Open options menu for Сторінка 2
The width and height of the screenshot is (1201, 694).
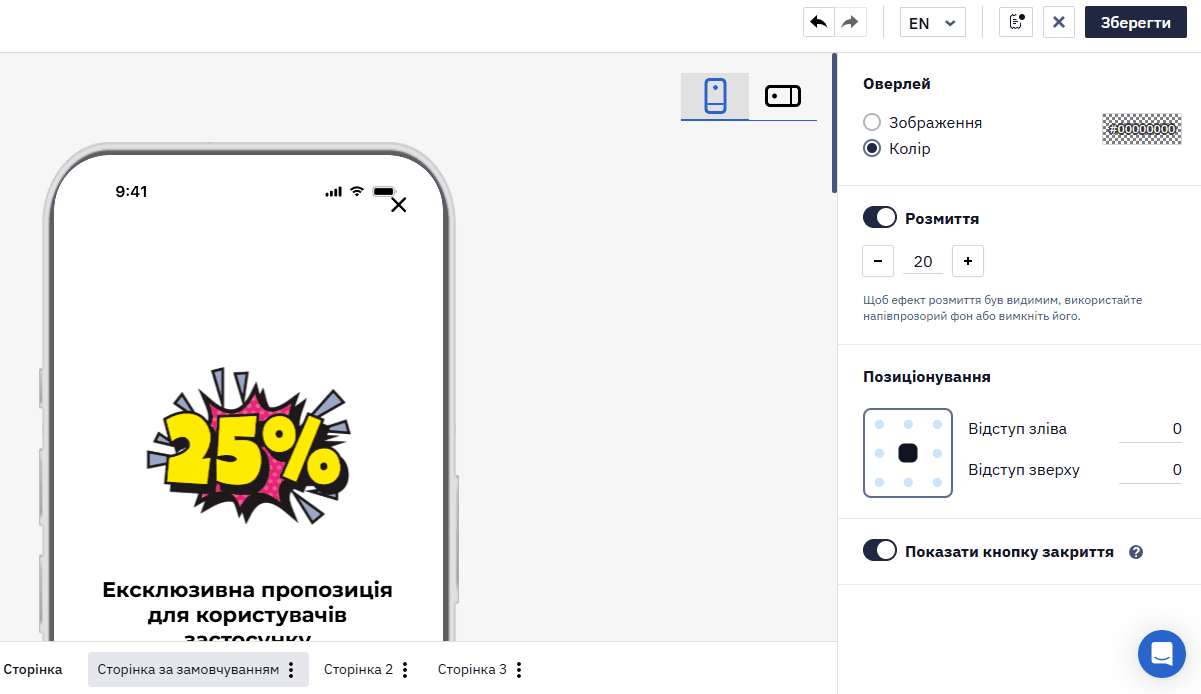[405, 670]
